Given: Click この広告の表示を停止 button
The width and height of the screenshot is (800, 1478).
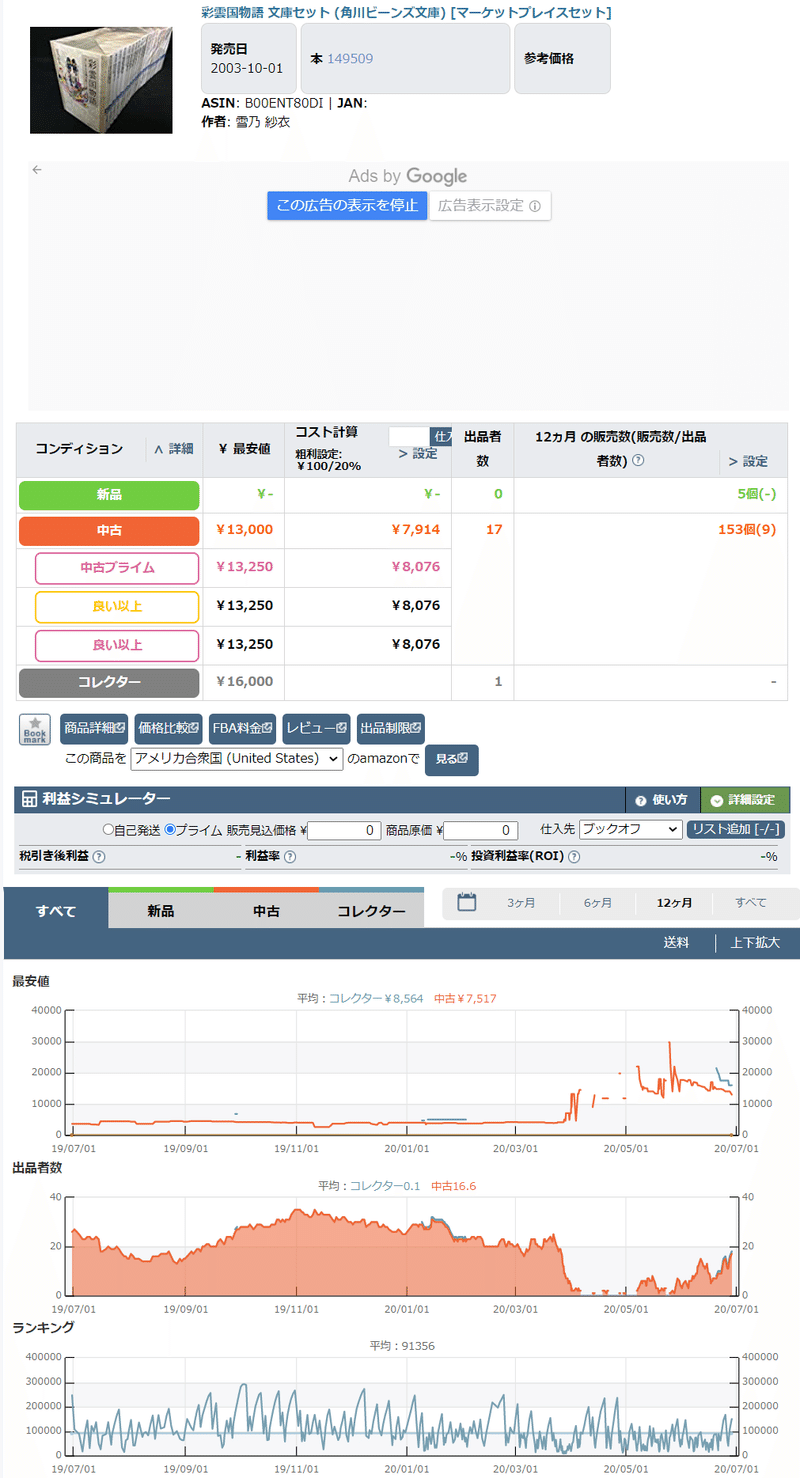Looking at the screenshot, I should (347, 205).
